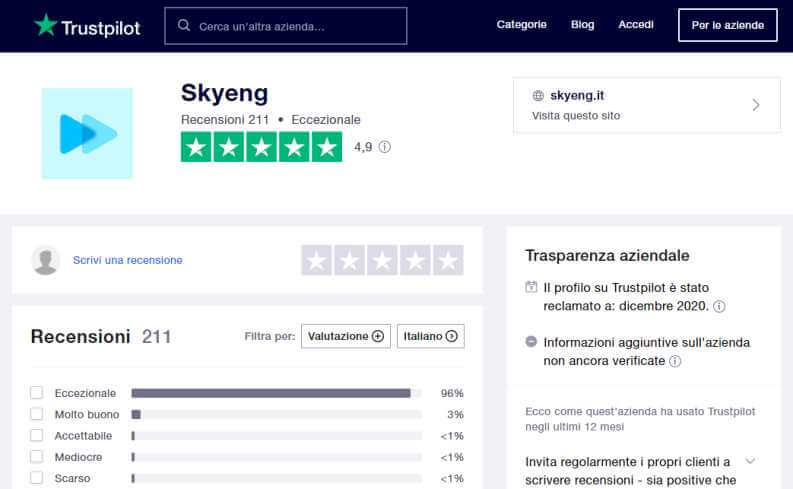Click the globe icon beside skyeng.it
793x489 pixels.
538,96
